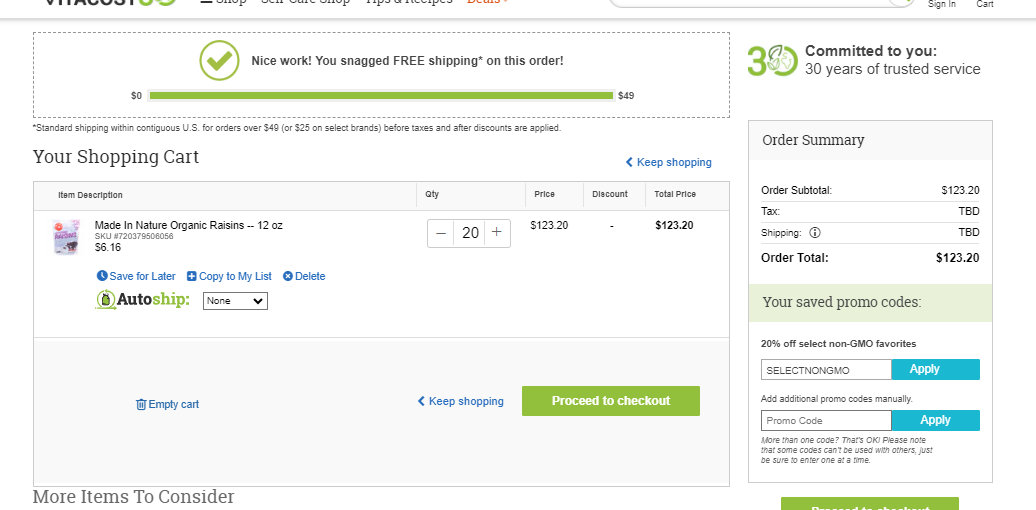Click the Delete x icon for raisins
The image size is (1036, 510).
(287, 276)
